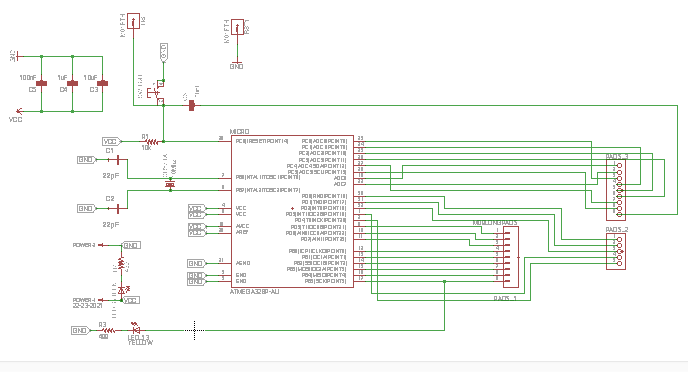Select the reset pushbutton switch symbol
The width and height of the screenshot is (688, 372).
pyautogui.click(x=157, y=93)
